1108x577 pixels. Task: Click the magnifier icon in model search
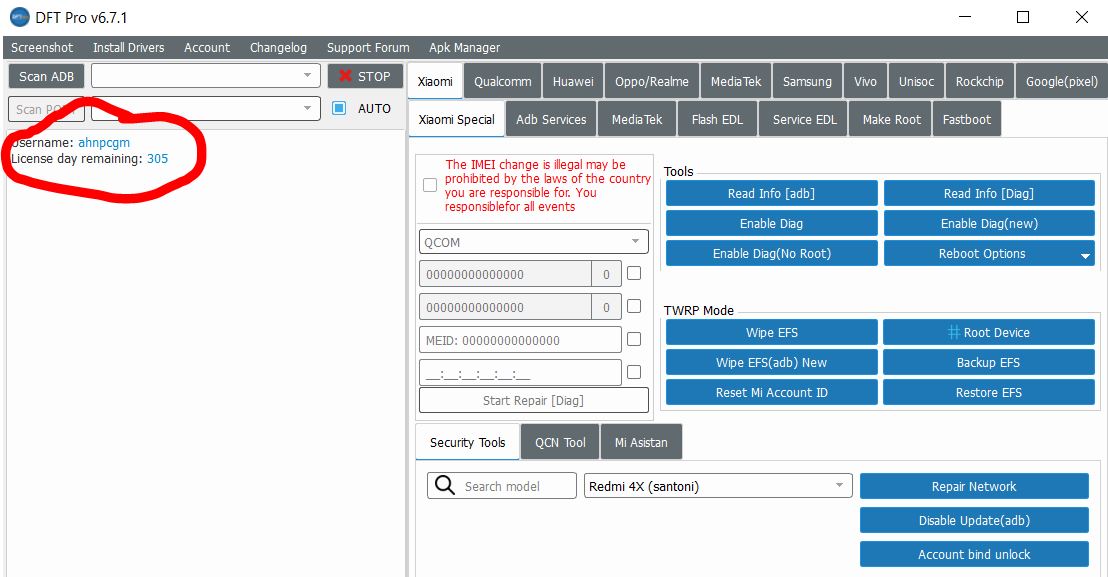point(444,486)
